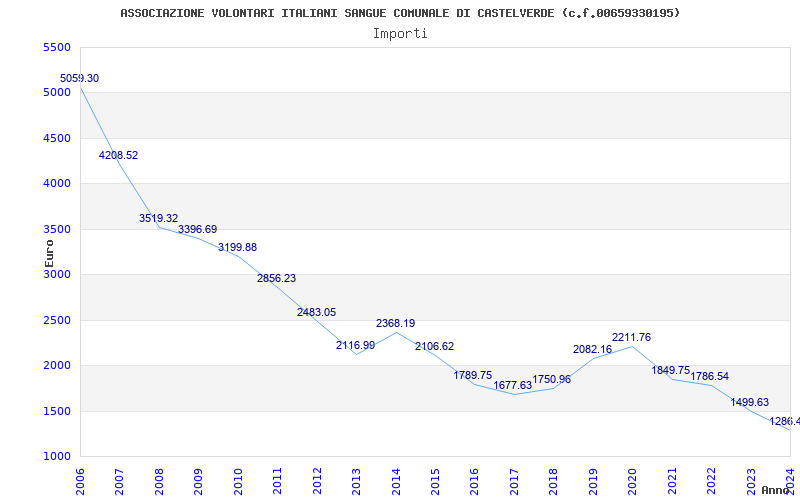Click the chart title mentioning CASTELVERDE
The height and width of the screenshot is (500, 800).
[x=401, y=13]
